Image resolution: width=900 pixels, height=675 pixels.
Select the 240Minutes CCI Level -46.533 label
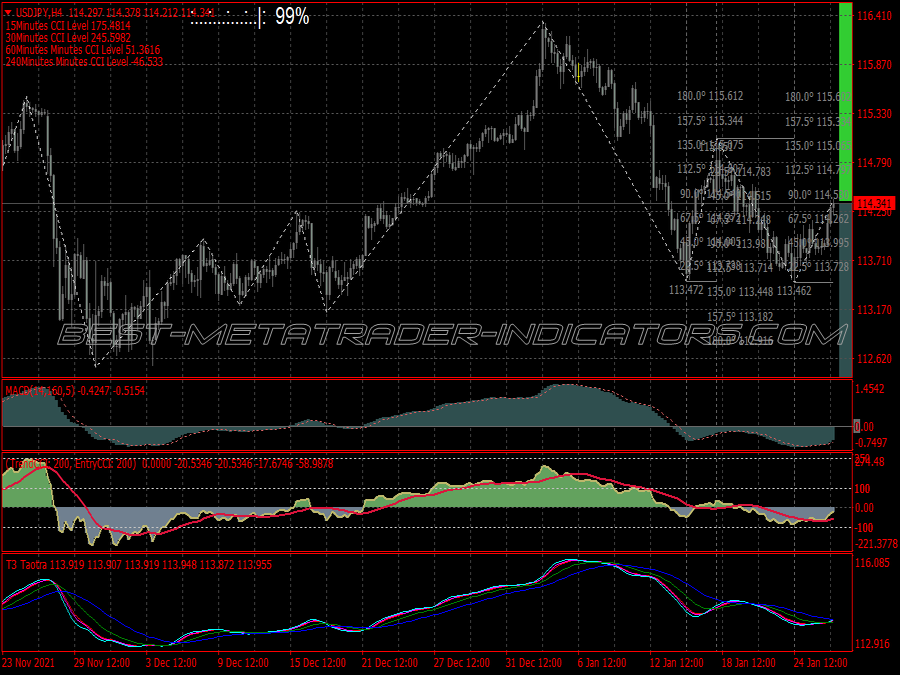[x=84, y=61]
